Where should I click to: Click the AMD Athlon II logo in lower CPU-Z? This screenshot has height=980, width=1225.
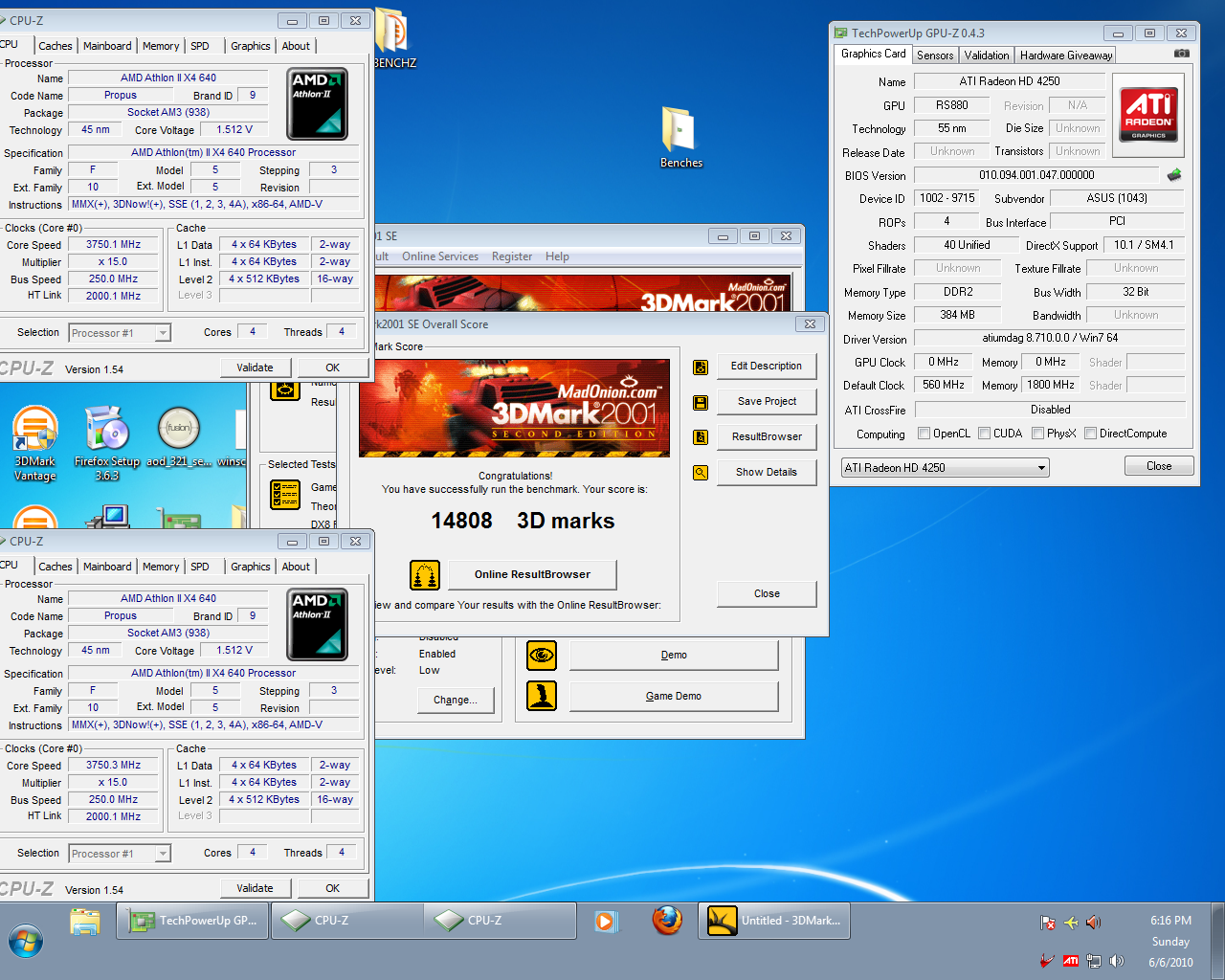click(318, 624)
